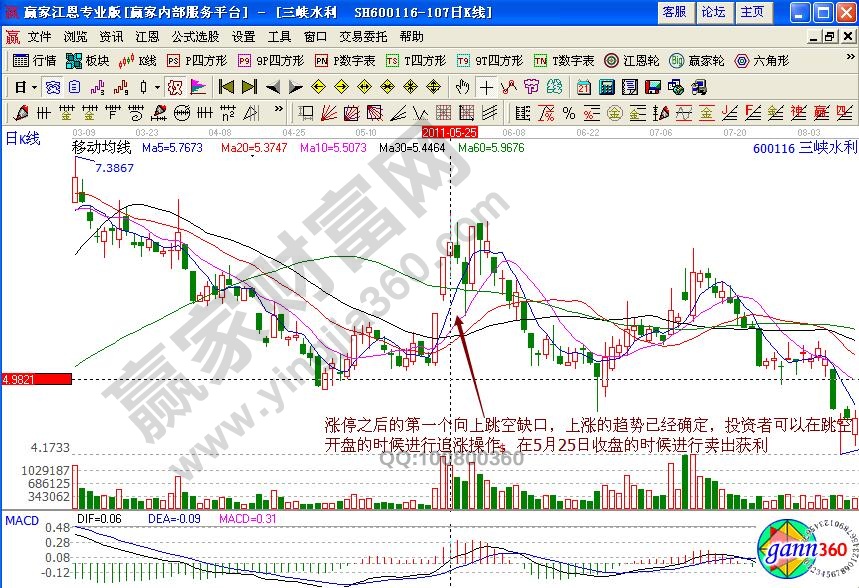Open the 公式选股 menu
Viewport: 859px width, 588px height.
point(195,37)
